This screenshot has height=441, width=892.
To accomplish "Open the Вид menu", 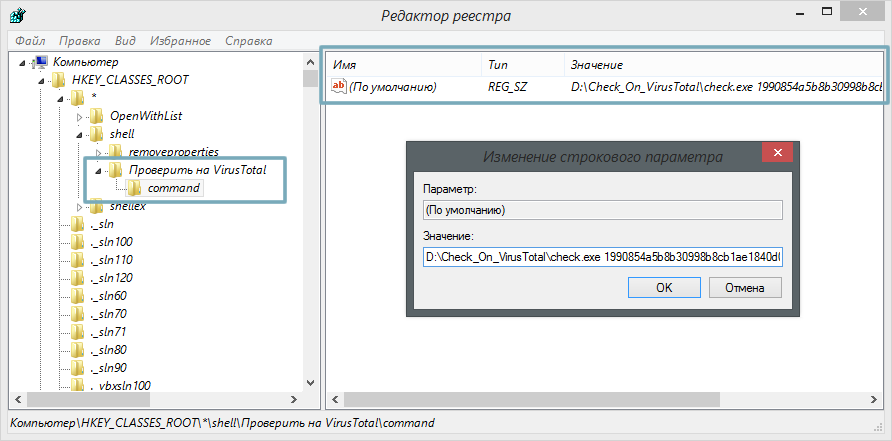I will (125, 41).
